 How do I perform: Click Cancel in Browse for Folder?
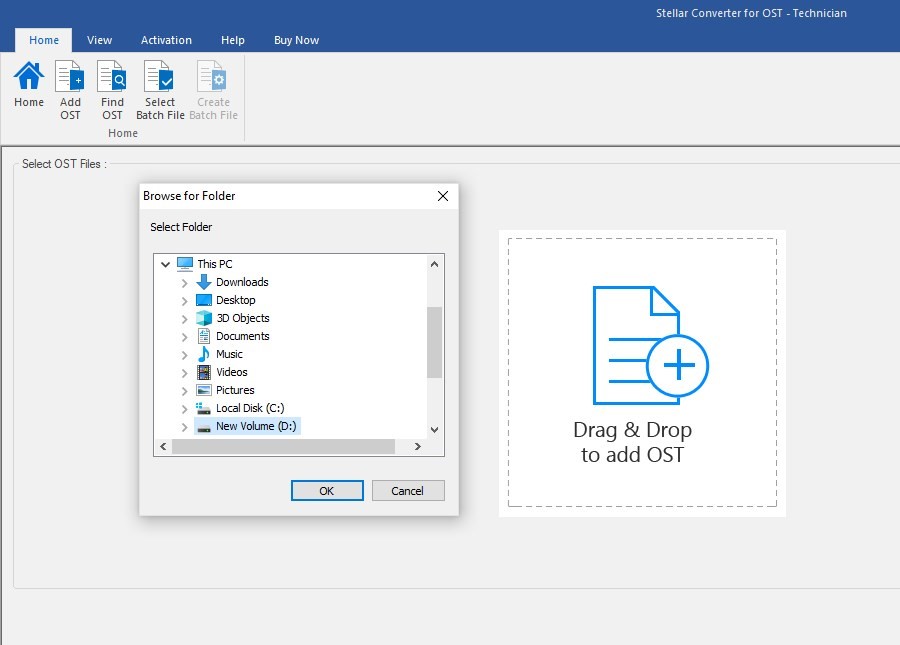(x=408, y=491)
